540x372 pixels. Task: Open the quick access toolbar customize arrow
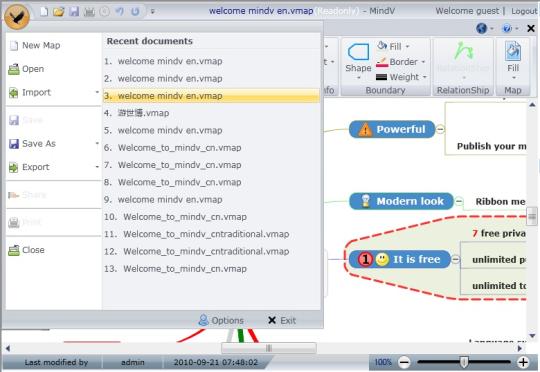(153, 11)
